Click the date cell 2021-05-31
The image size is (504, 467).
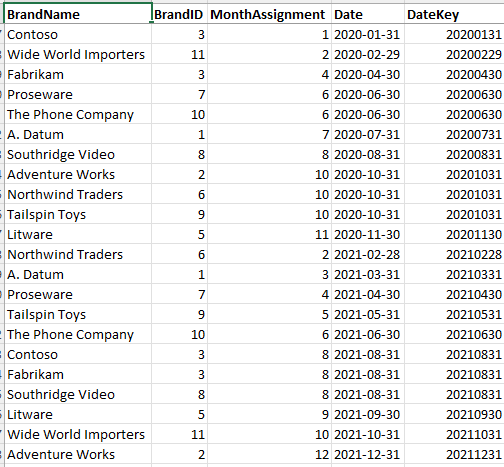click(368, 314)
